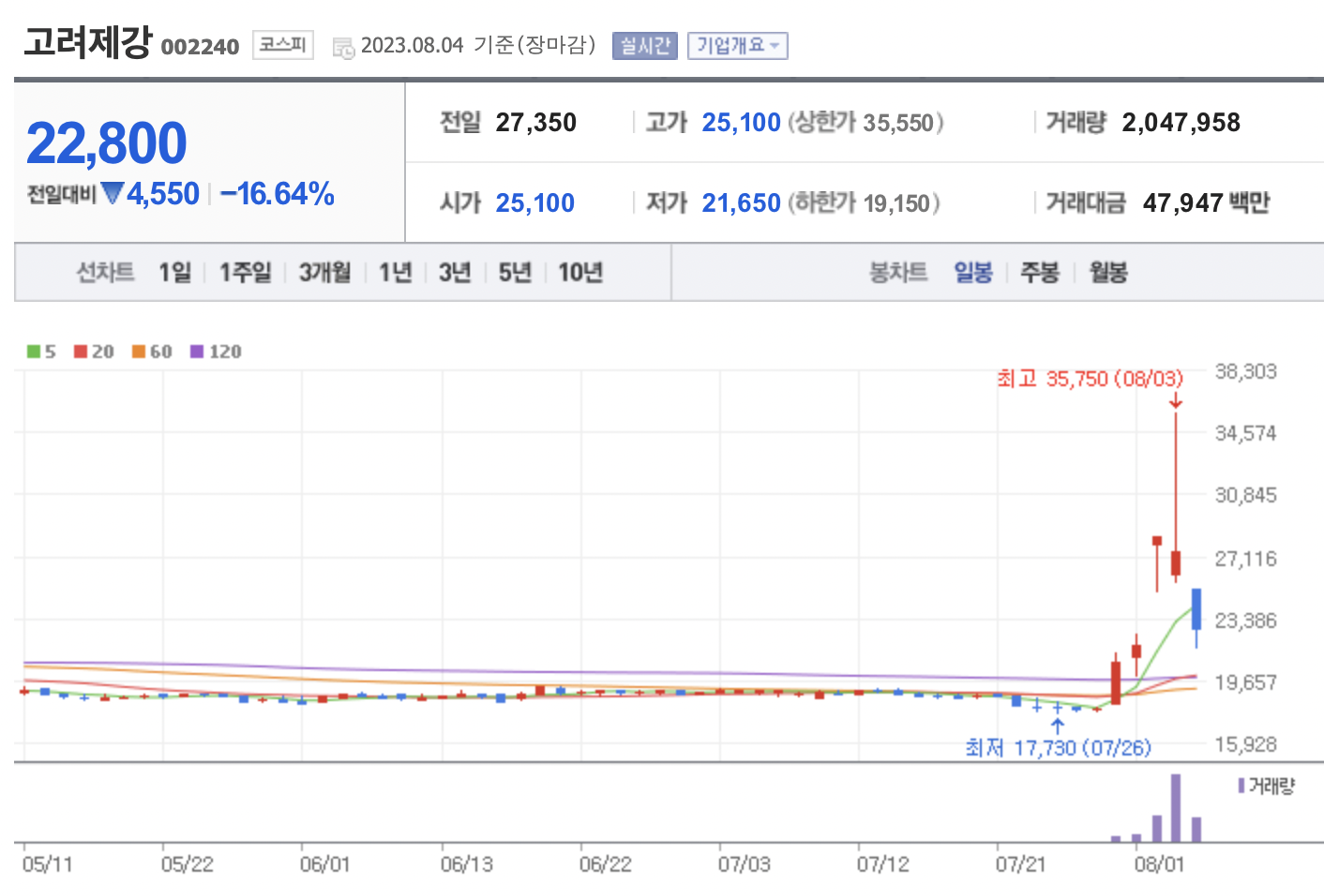Viewport: 1324px width, 896px height.
Task: Select the 1주일 line chart period
Action: coord(246,273)
